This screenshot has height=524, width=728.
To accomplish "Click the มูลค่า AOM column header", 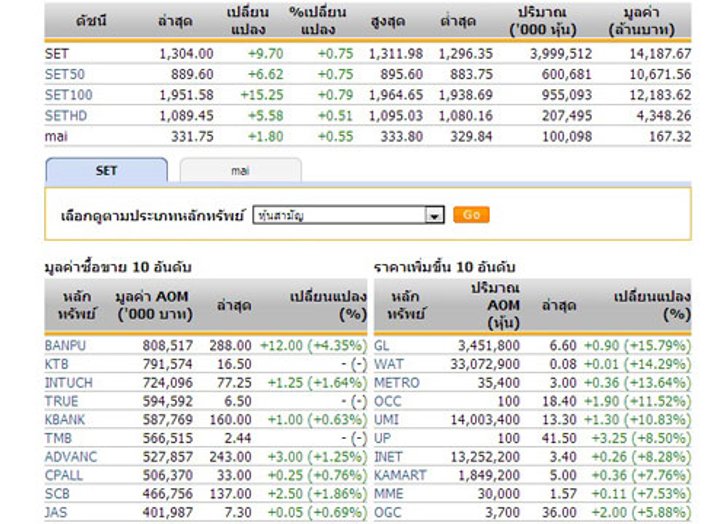I will pyautogui.click(x=153, y=305).
